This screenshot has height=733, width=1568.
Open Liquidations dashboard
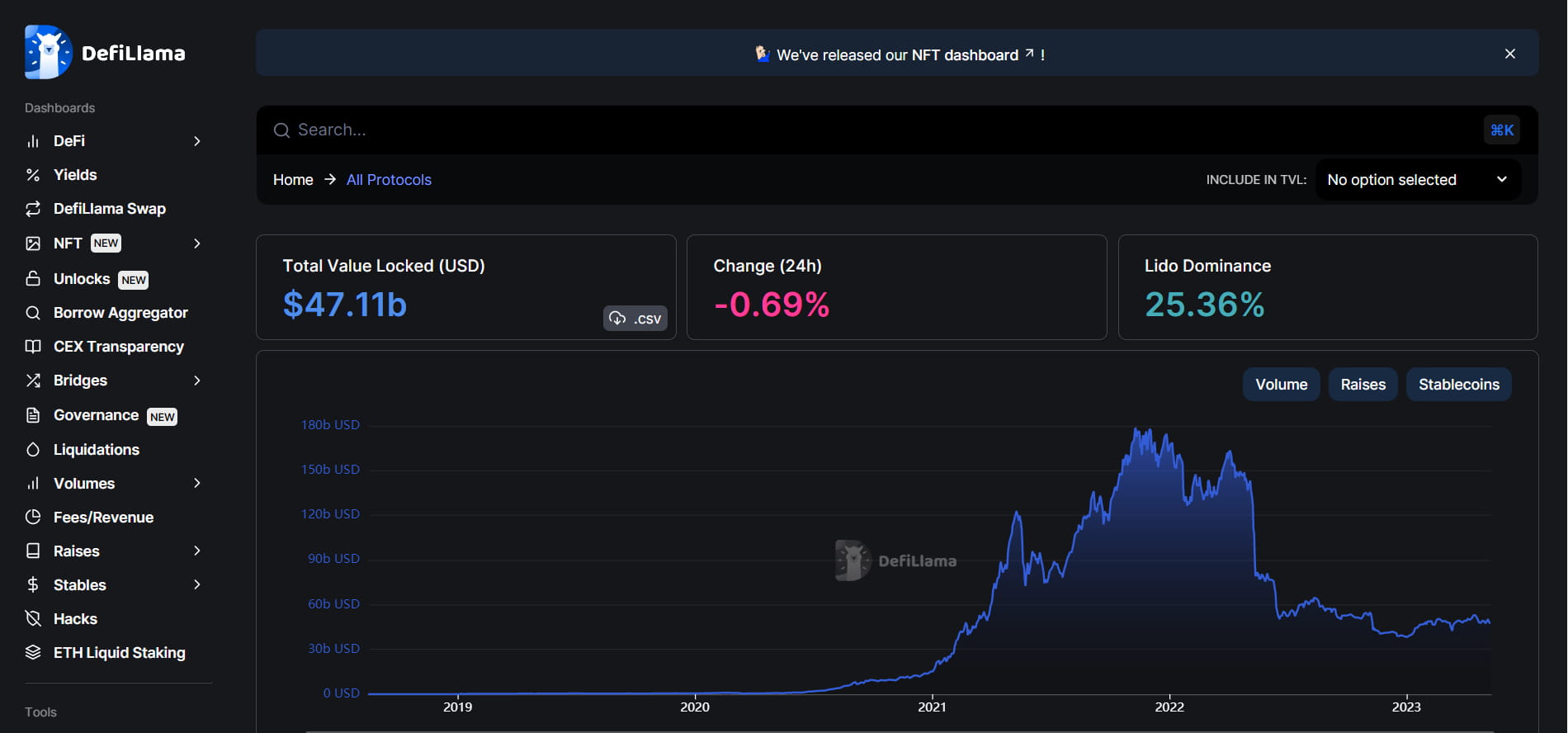(97, 450)
